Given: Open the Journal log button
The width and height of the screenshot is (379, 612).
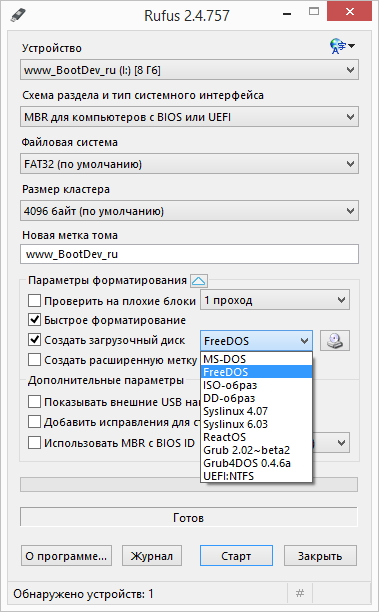Looking at the screenshot, I should [x=152, y=555].
